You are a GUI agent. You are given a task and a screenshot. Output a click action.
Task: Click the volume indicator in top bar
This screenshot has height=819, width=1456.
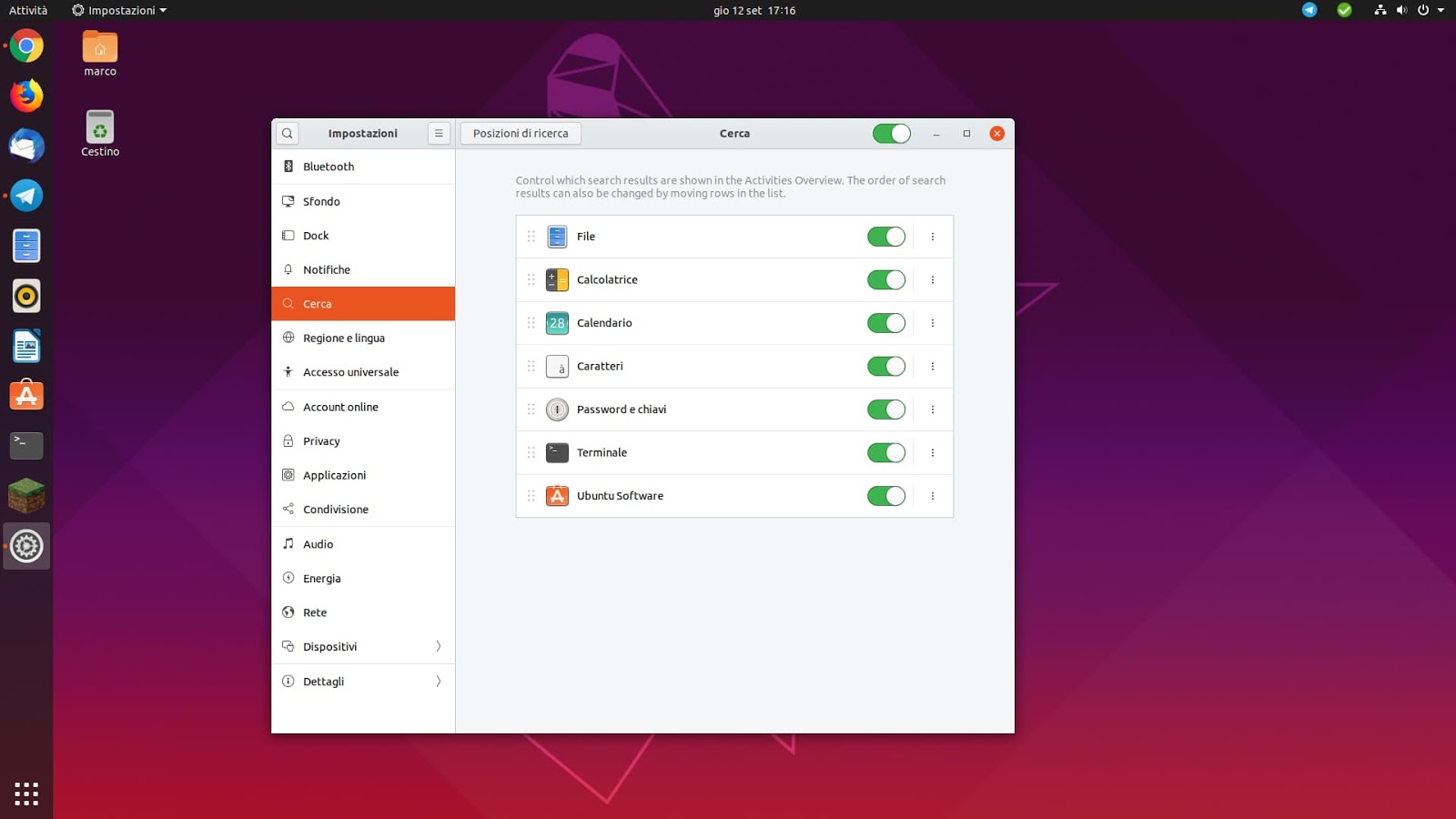click(1401, 10)
